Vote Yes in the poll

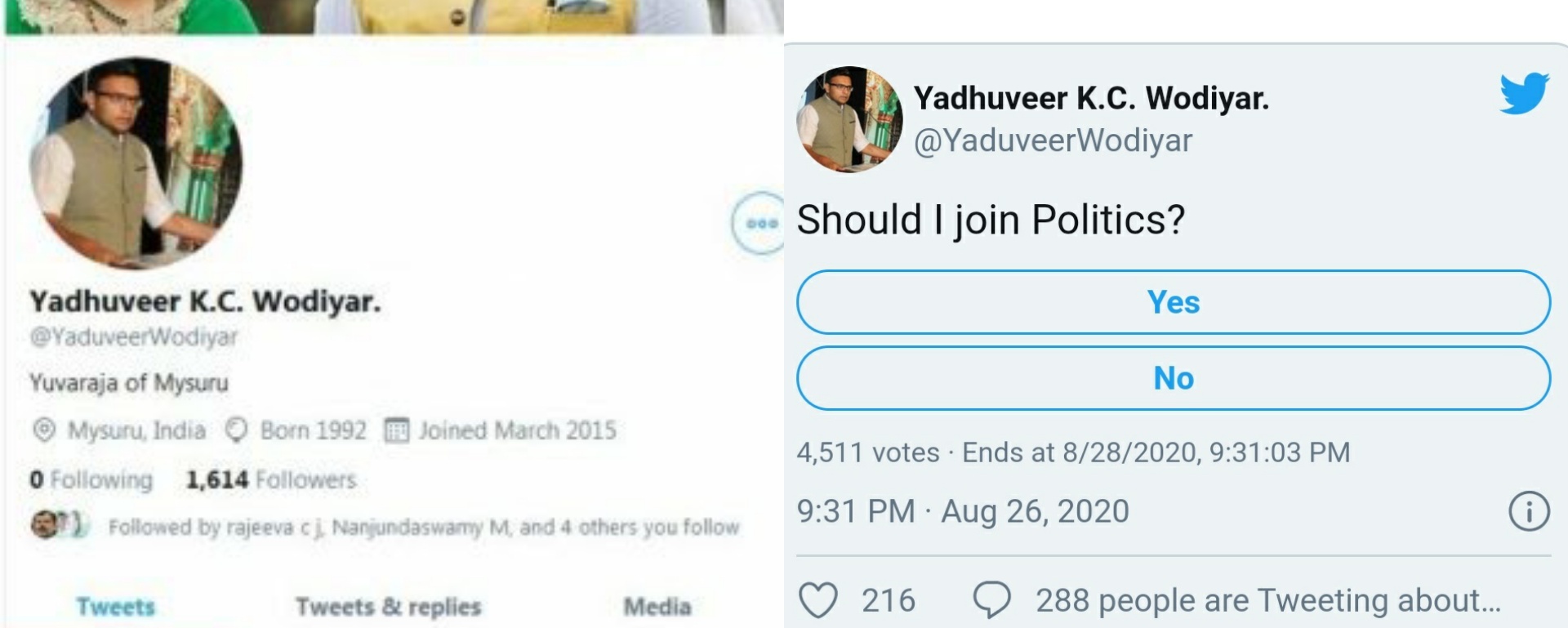pyautogui.click(x=1173, y=302)
